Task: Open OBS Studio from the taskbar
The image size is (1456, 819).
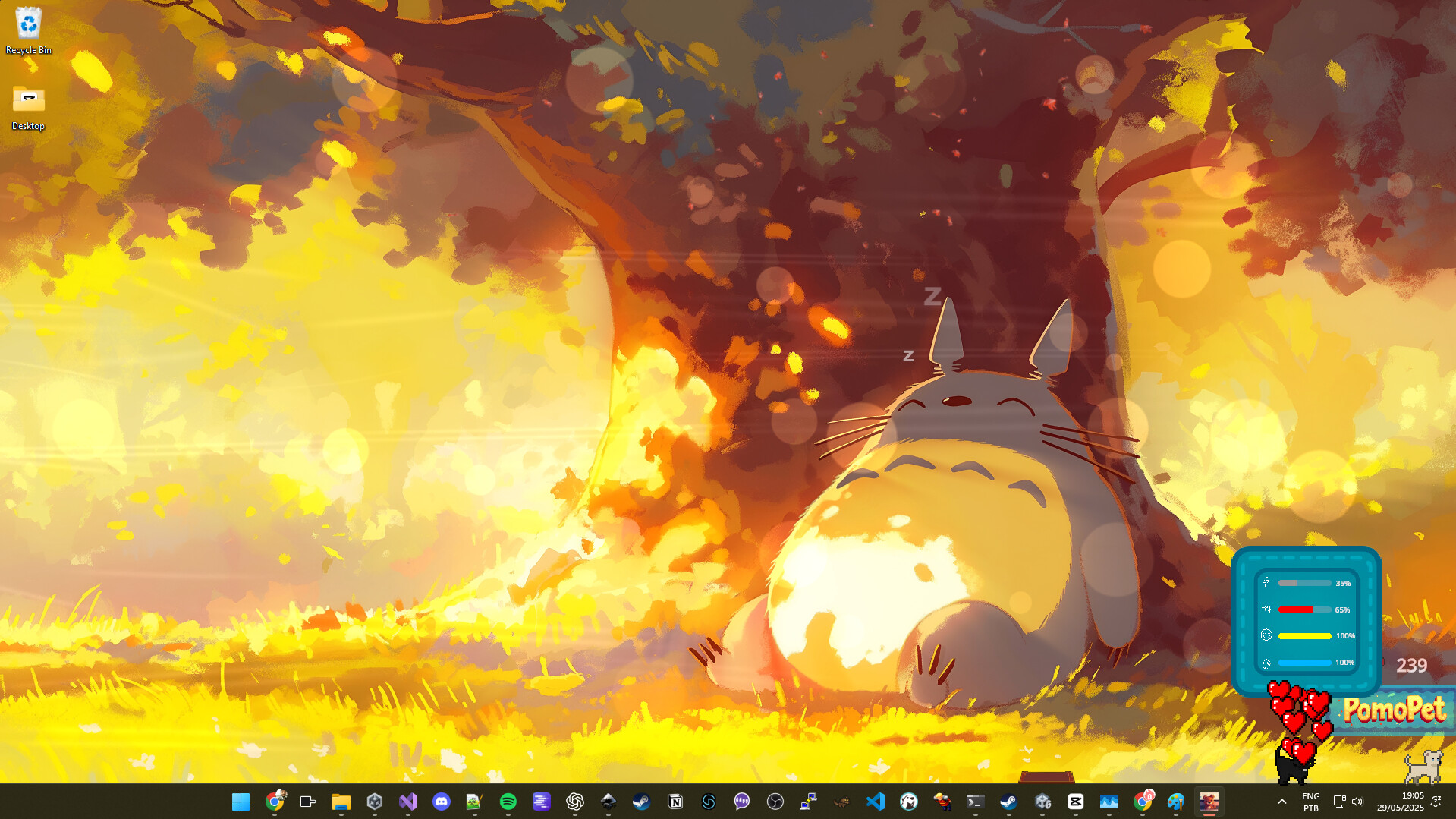Action: pos(776,802)
